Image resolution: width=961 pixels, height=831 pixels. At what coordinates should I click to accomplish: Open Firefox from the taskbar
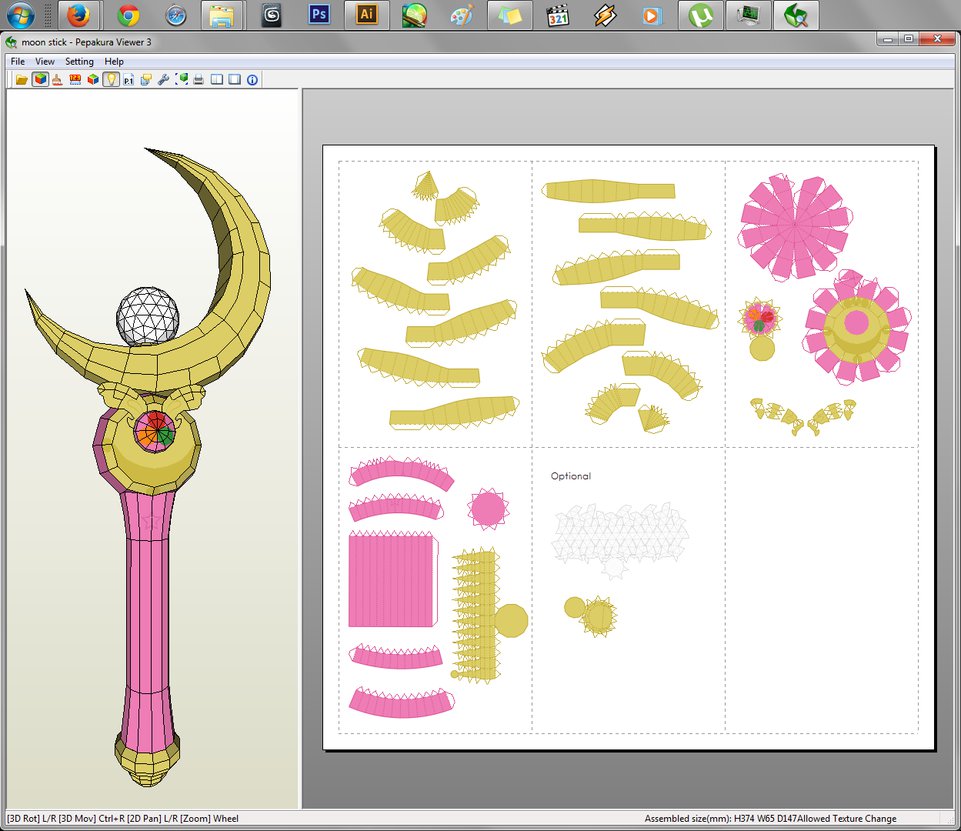(x=78, y=15)
